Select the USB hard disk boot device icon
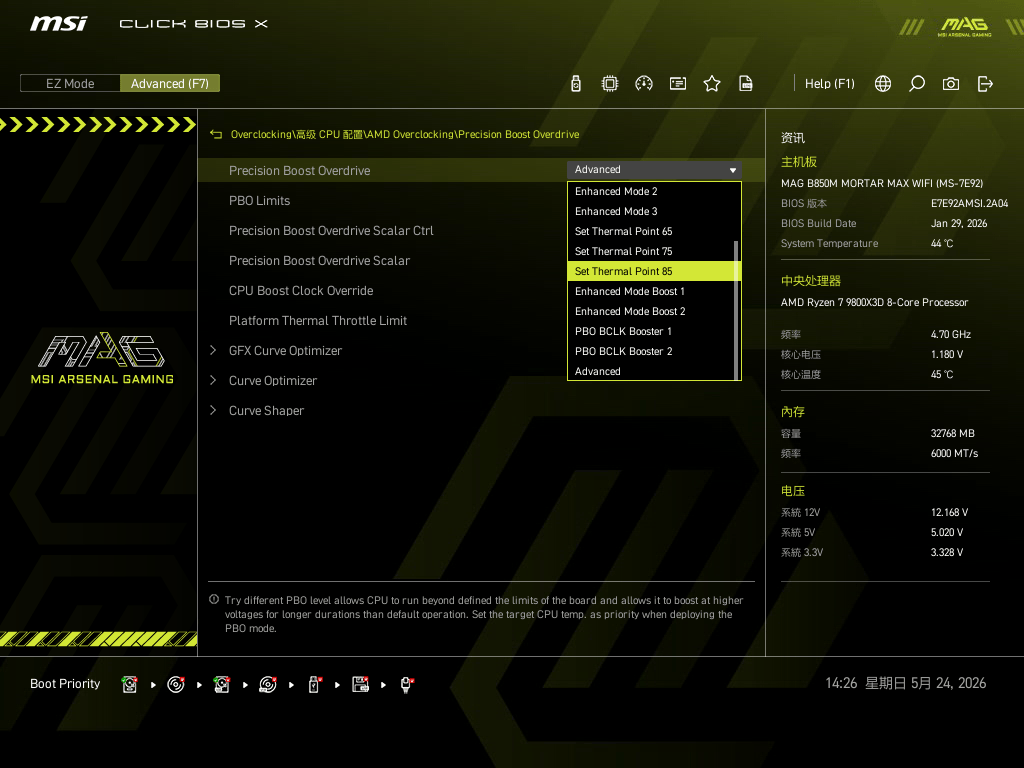 coord(221,684)
